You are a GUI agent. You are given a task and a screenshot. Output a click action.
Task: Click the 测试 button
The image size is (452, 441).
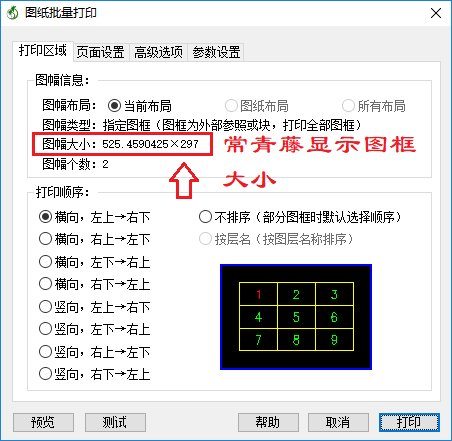point(115,422)
